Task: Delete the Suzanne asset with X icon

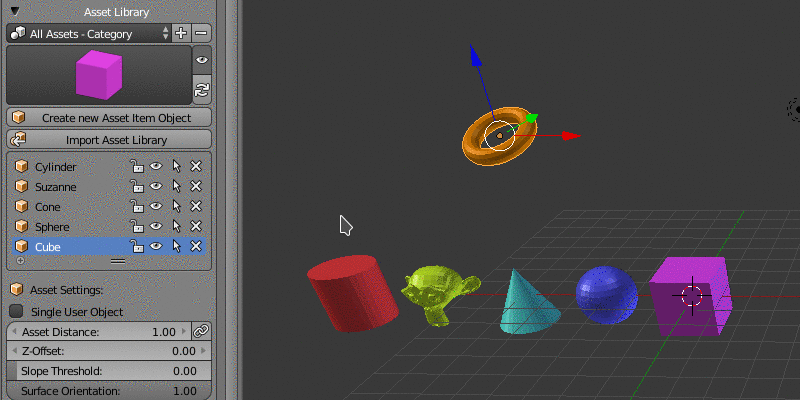Action: coord(196,186)
